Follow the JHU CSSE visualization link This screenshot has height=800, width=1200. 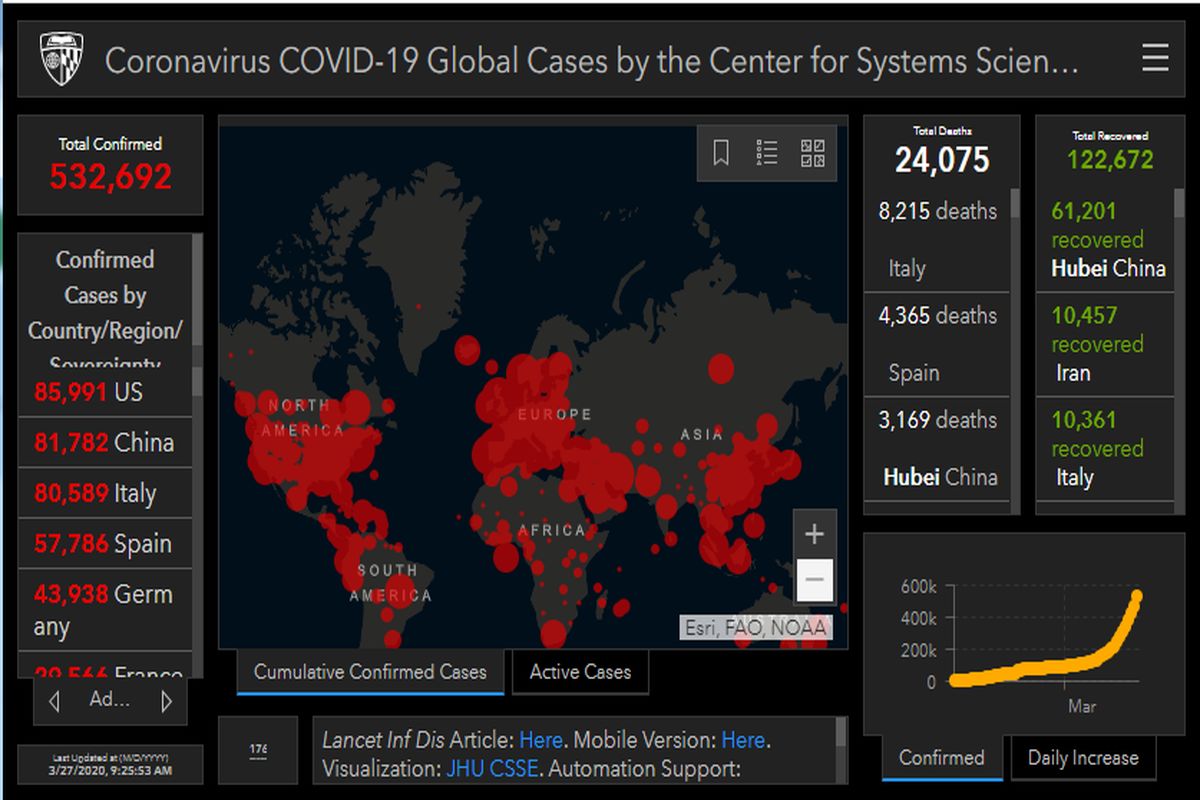point(491,769)
